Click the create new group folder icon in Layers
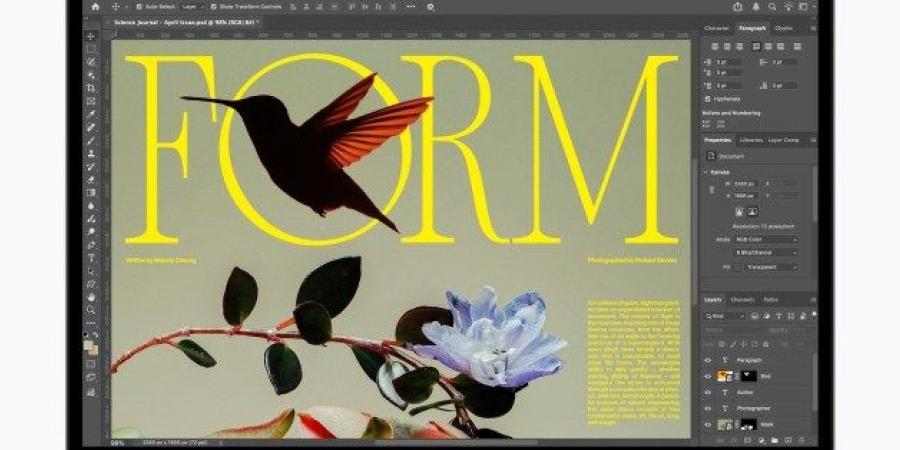Viewport: 900px width, 450px height. (x=774, y=440)
